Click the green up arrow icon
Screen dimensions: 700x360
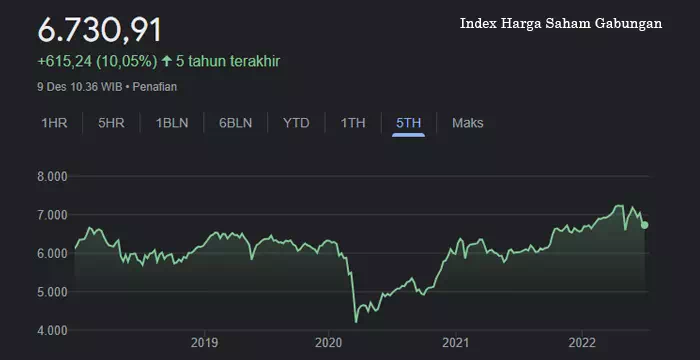click(167, 61)
